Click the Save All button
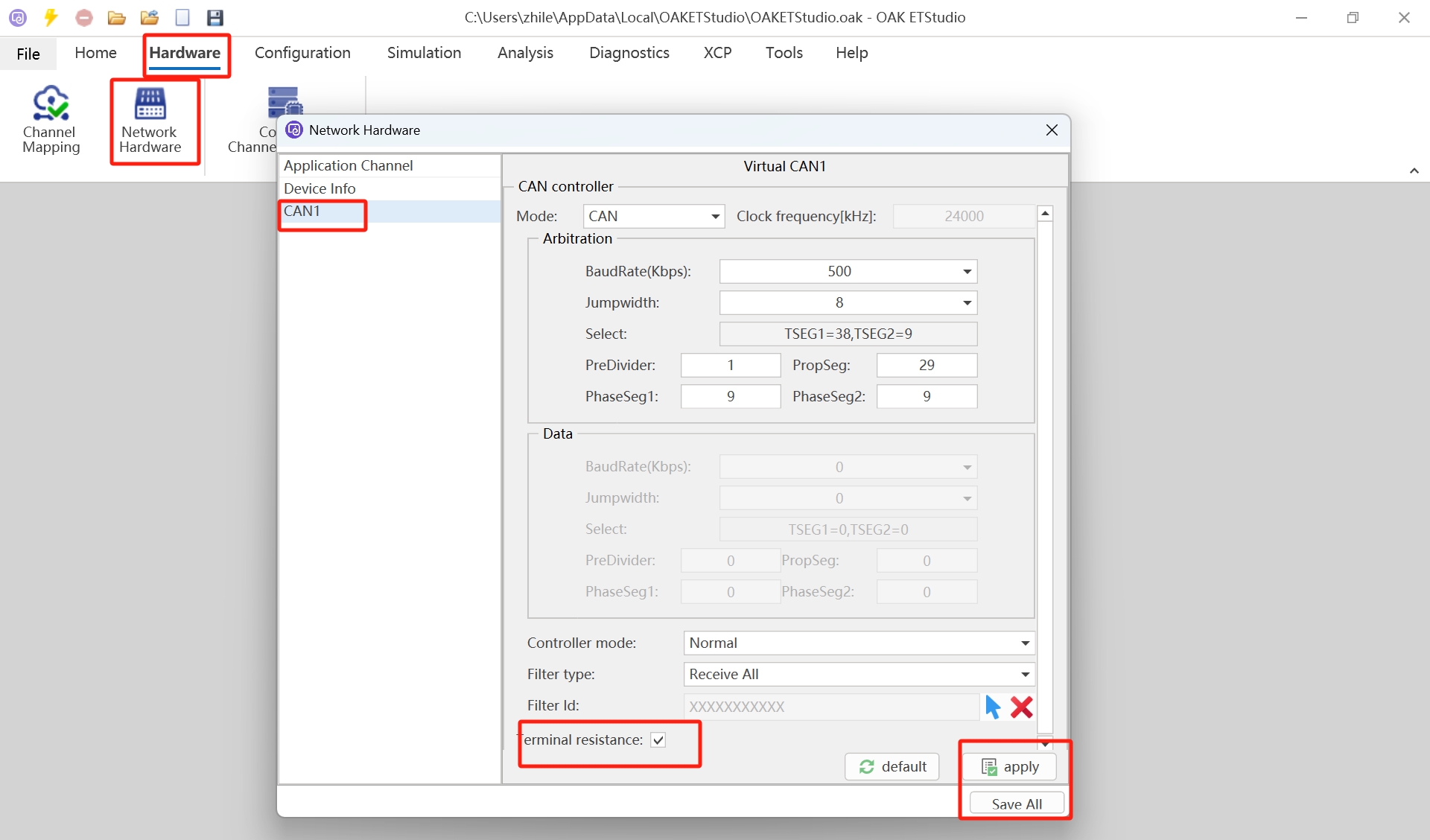 (x=1017, y=804)
